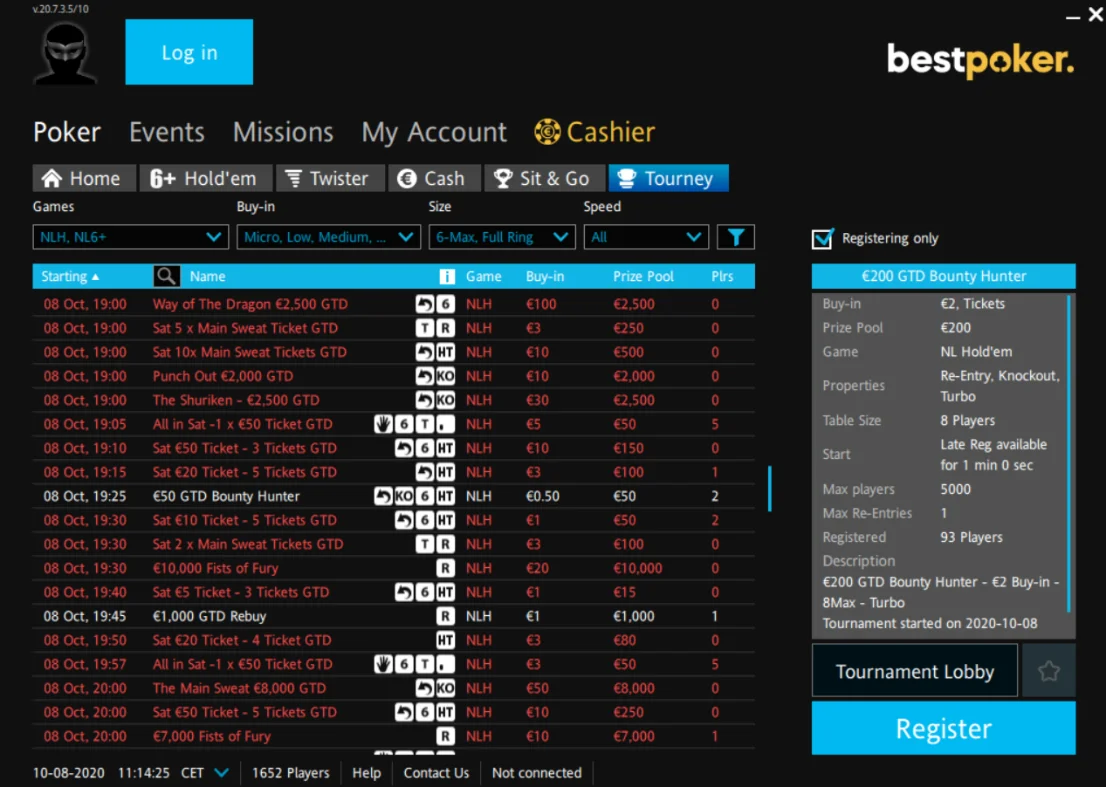Sort by the Buy-in column header
The width and height of the screenshot is (1106, 787).
(545, 276)
